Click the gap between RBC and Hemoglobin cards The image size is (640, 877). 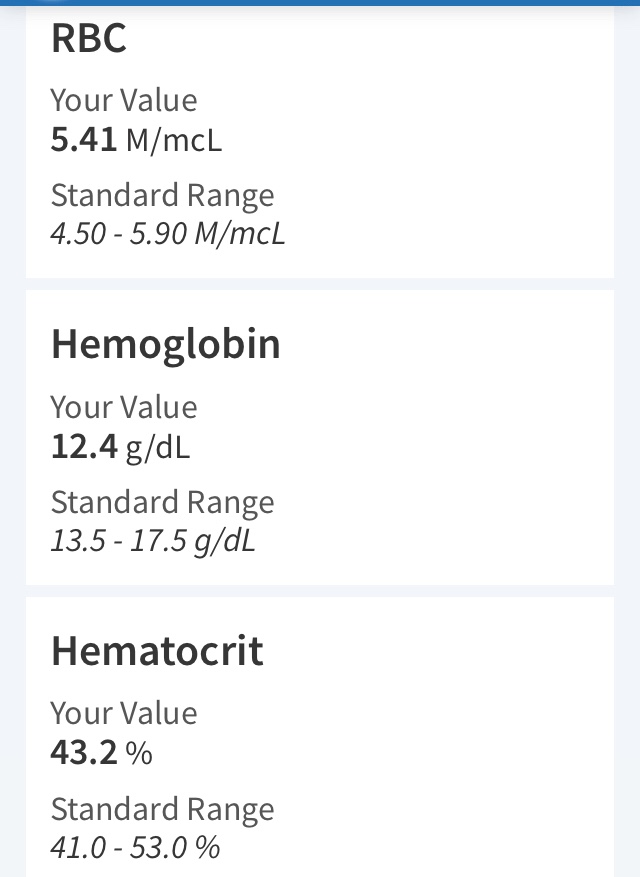tap(320, 284)
